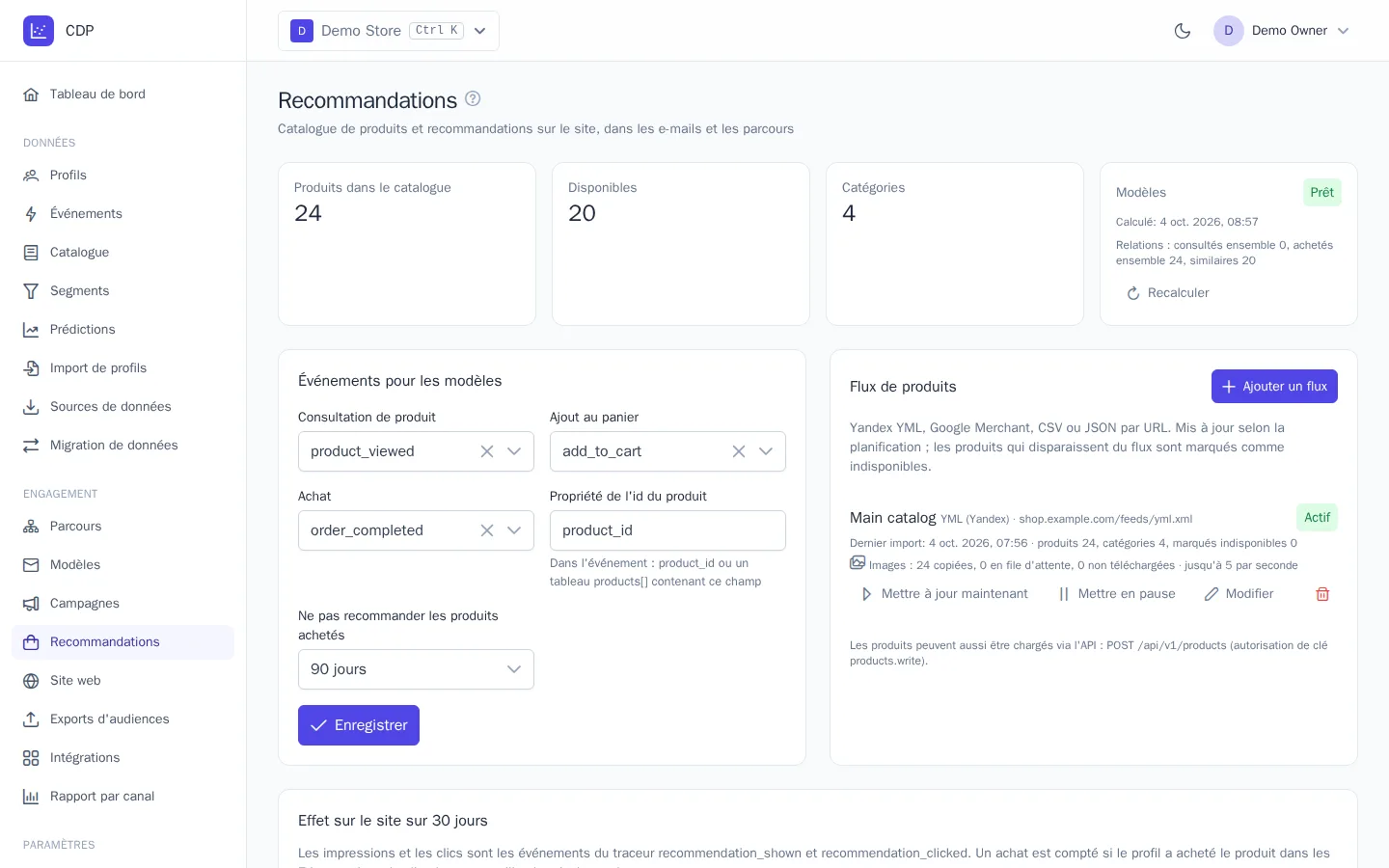
Task: Select Recommandations in sidebar
Action: 123,642
